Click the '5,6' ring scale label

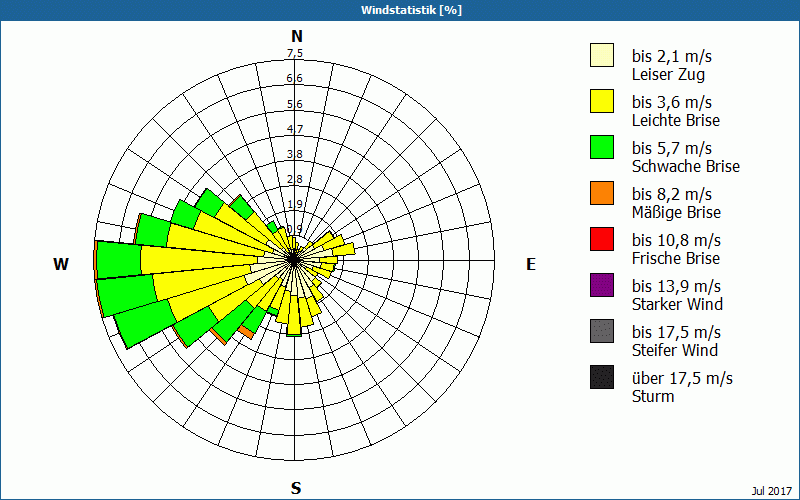(295, 104)
